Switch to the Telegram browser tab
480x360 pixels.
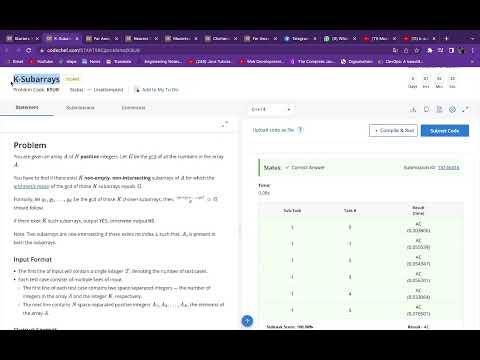coord(299,39)
